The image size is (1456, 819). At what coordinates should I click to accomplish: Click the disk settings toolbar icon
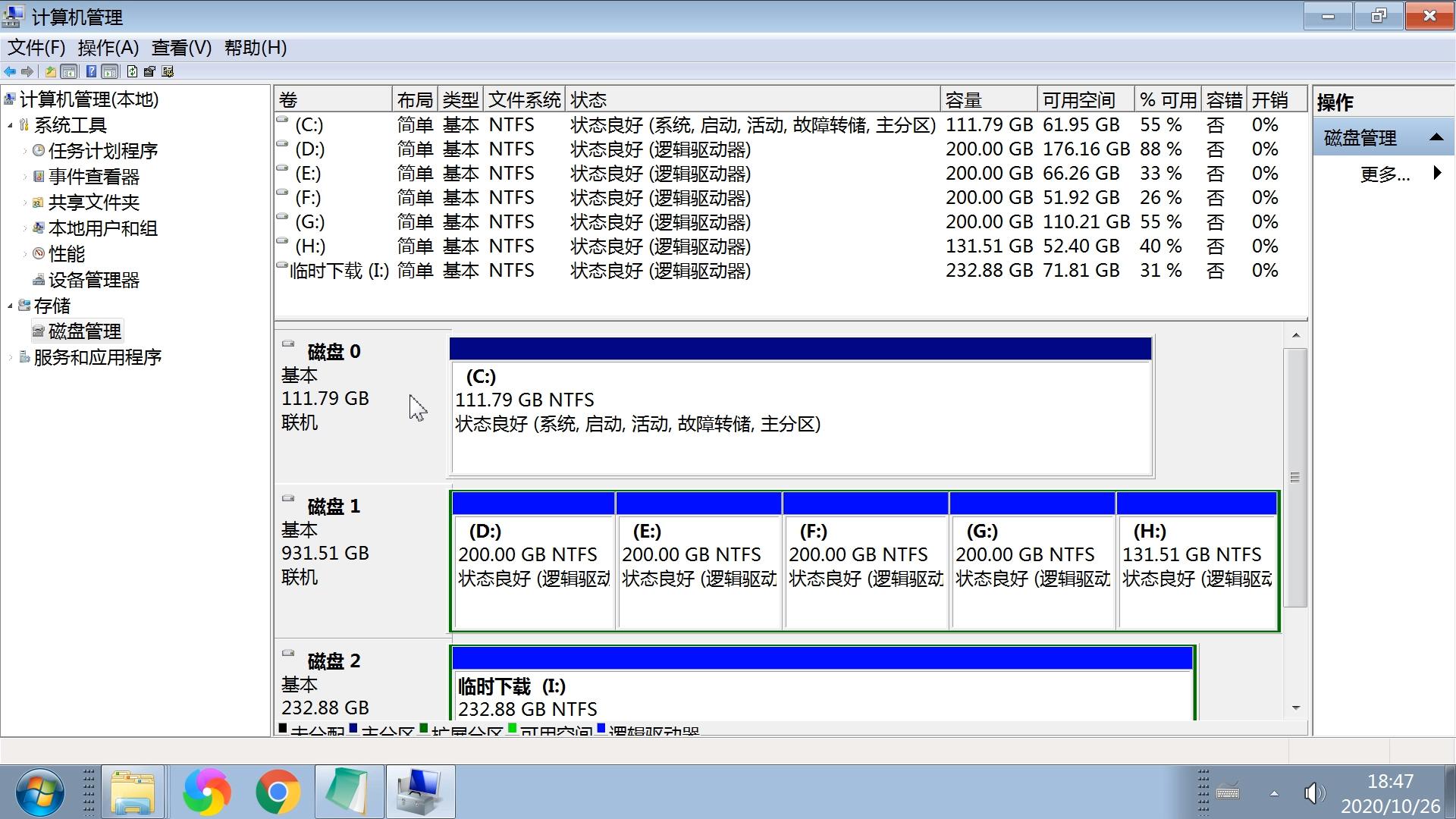coord(168,71)
